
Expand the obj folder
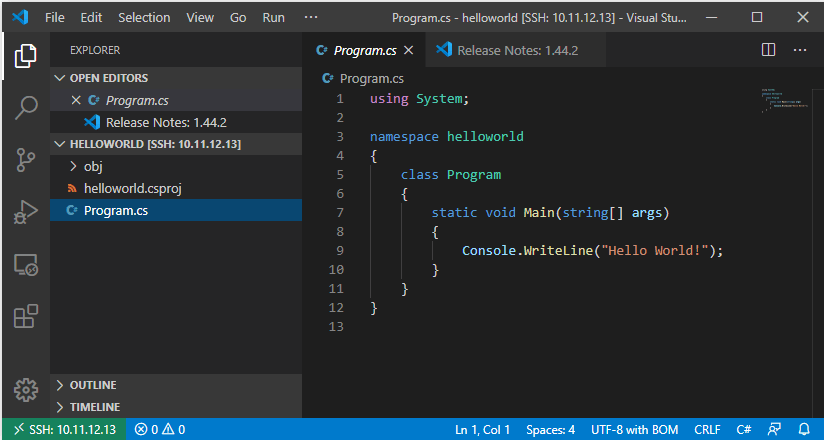point(93,166)
